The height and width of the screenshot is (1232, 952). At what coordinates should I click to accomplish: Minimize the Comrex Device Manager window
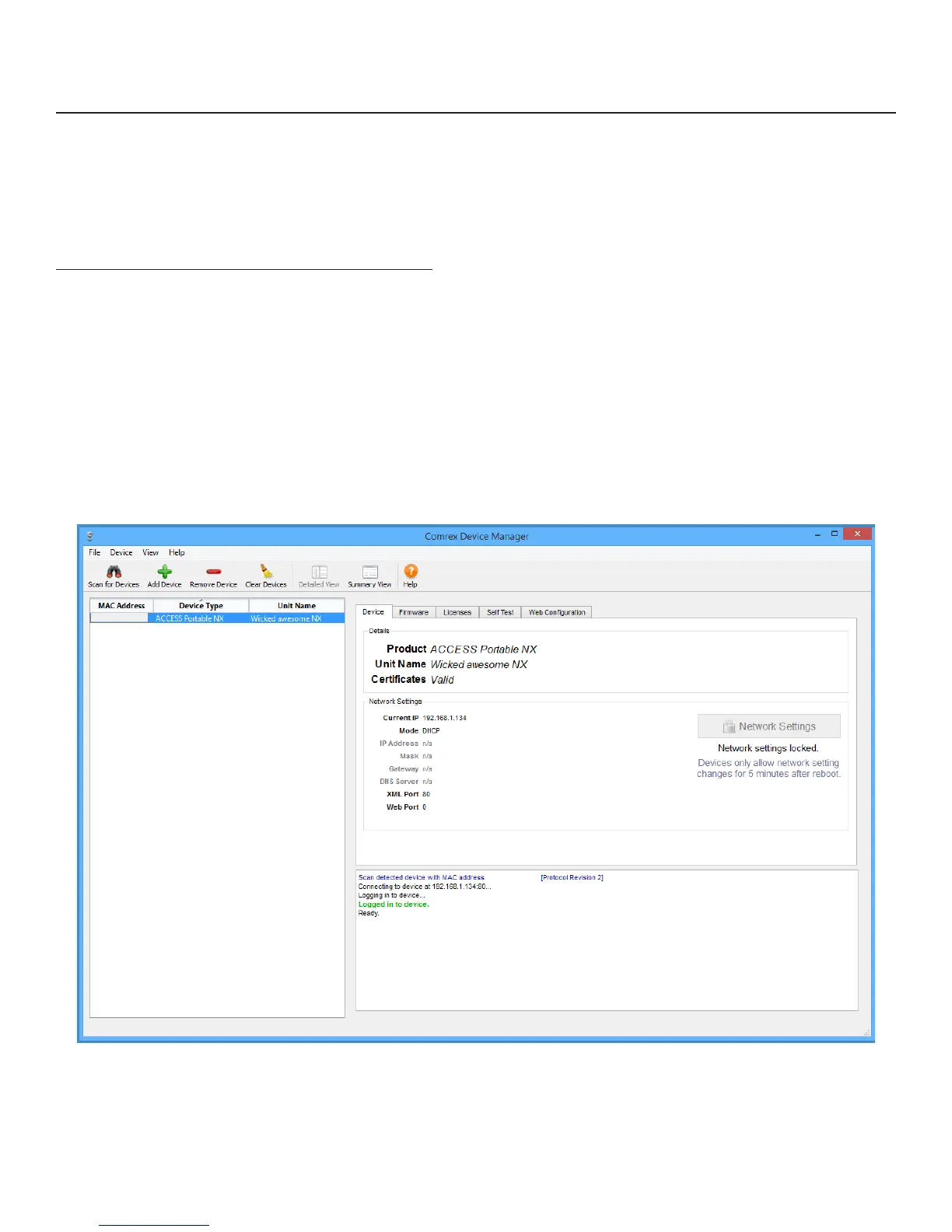coord(817,535)
